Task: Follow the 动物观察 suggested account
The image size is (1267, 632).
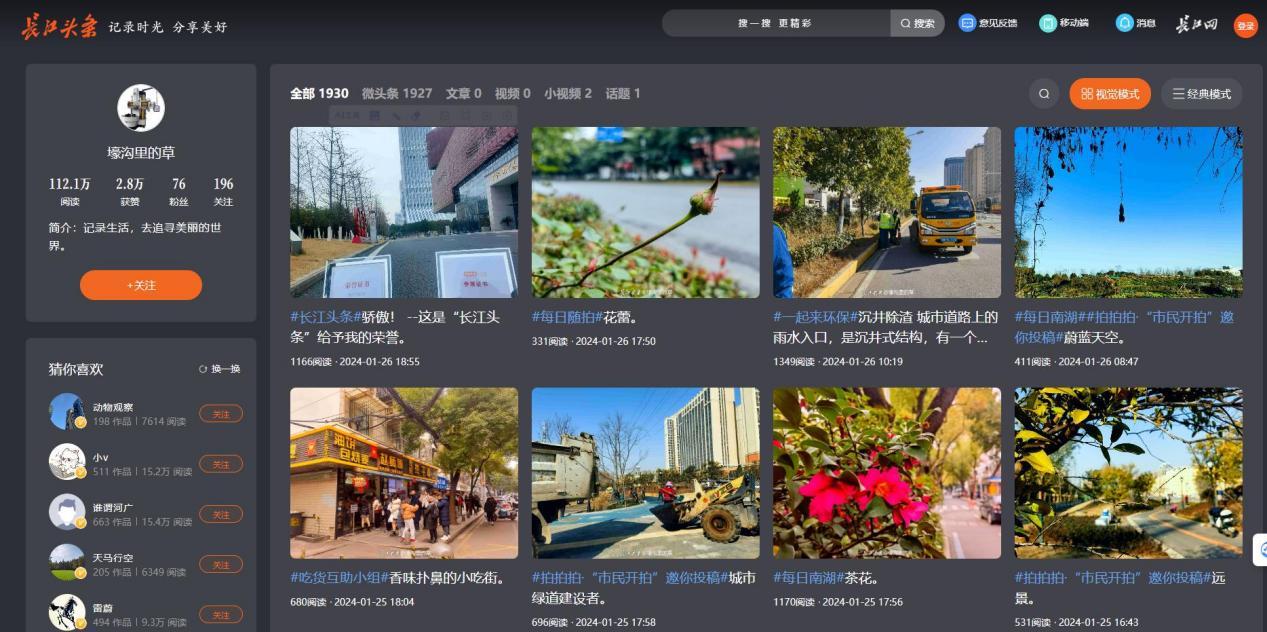Action: point(220,413)
